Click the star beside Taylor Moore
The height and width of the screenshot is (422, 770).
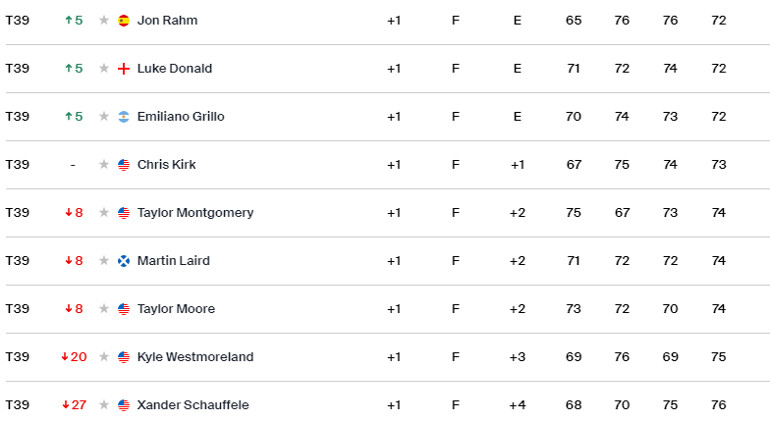(104, 309)
